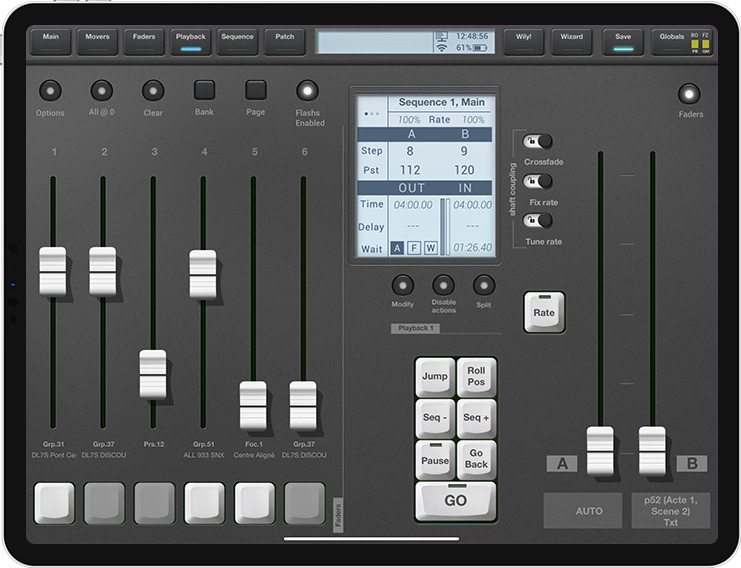Click the 61% battery indicator

(472, 48)
